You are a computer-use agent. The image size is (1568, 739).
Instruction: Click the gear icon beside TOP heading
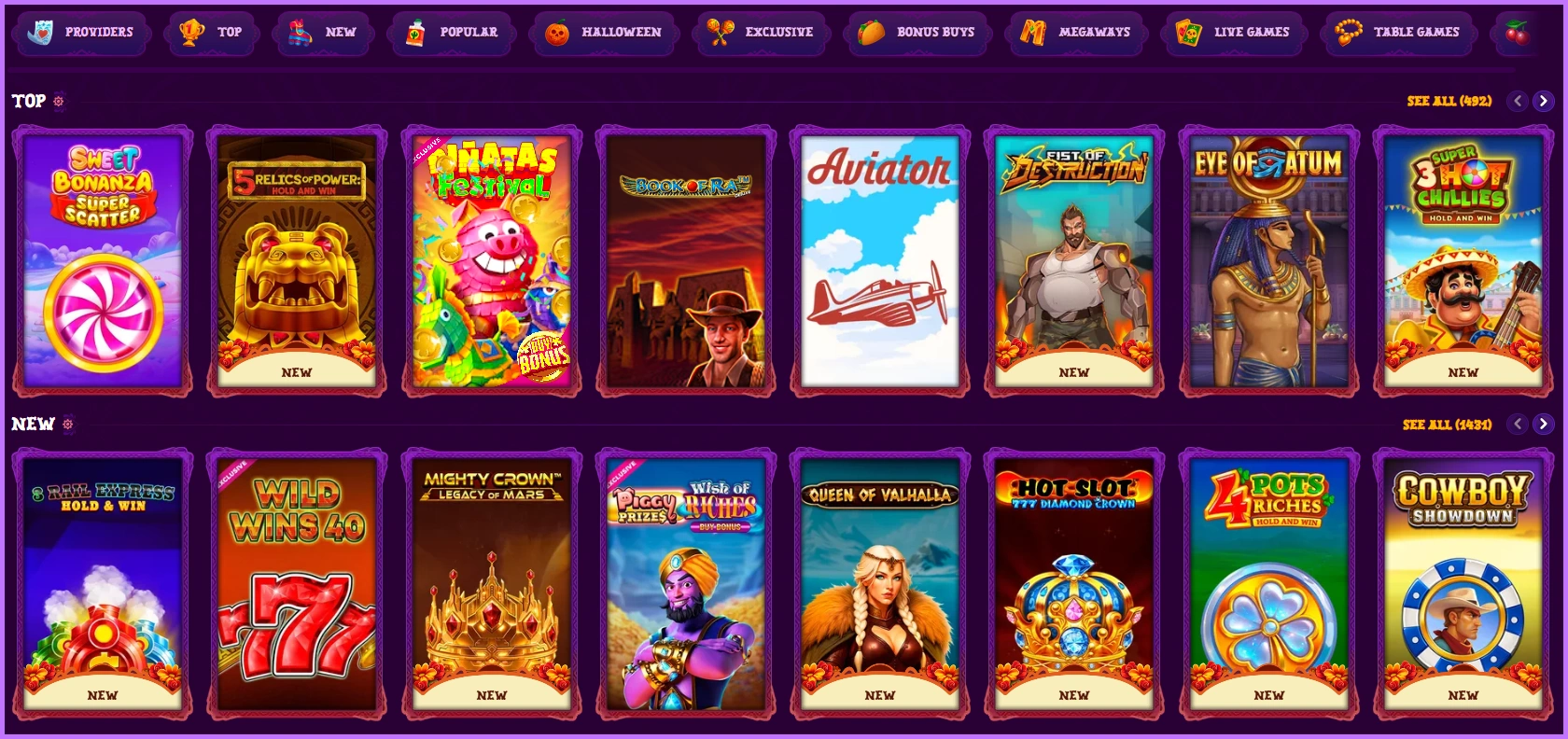tap(59, 101)
